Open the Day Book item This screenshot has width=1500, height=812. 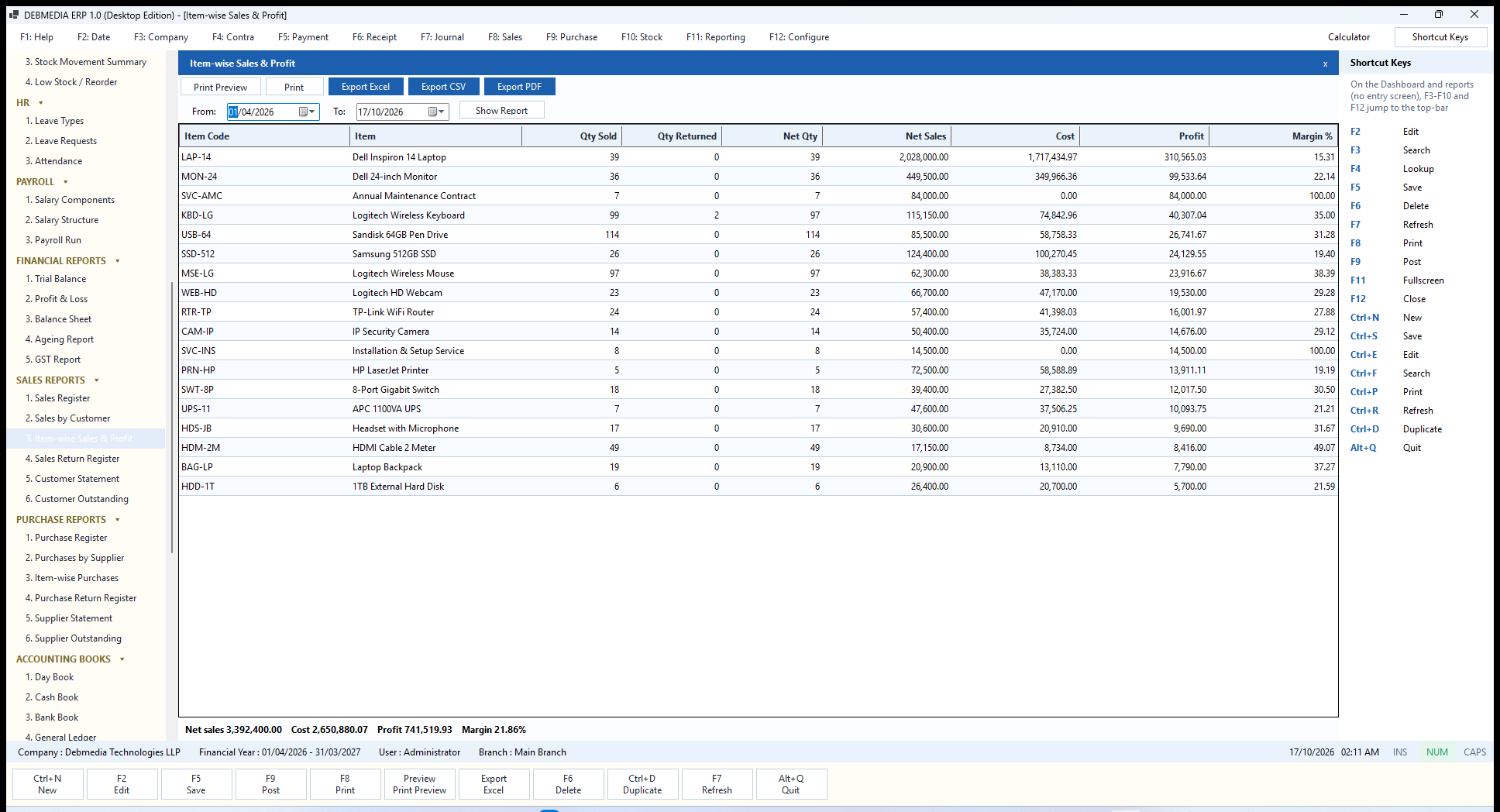[x=54, y=677]
